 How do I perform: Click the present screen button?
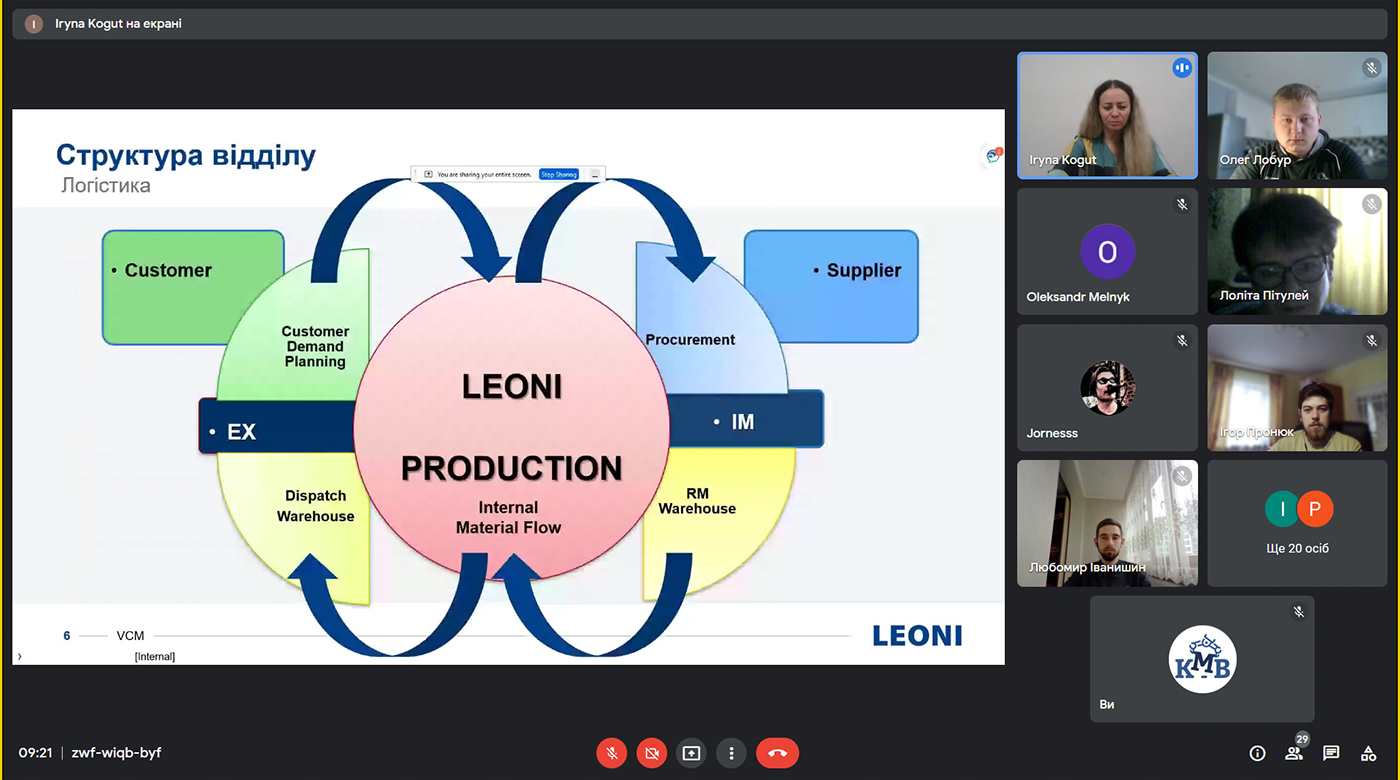click(691, 753)
